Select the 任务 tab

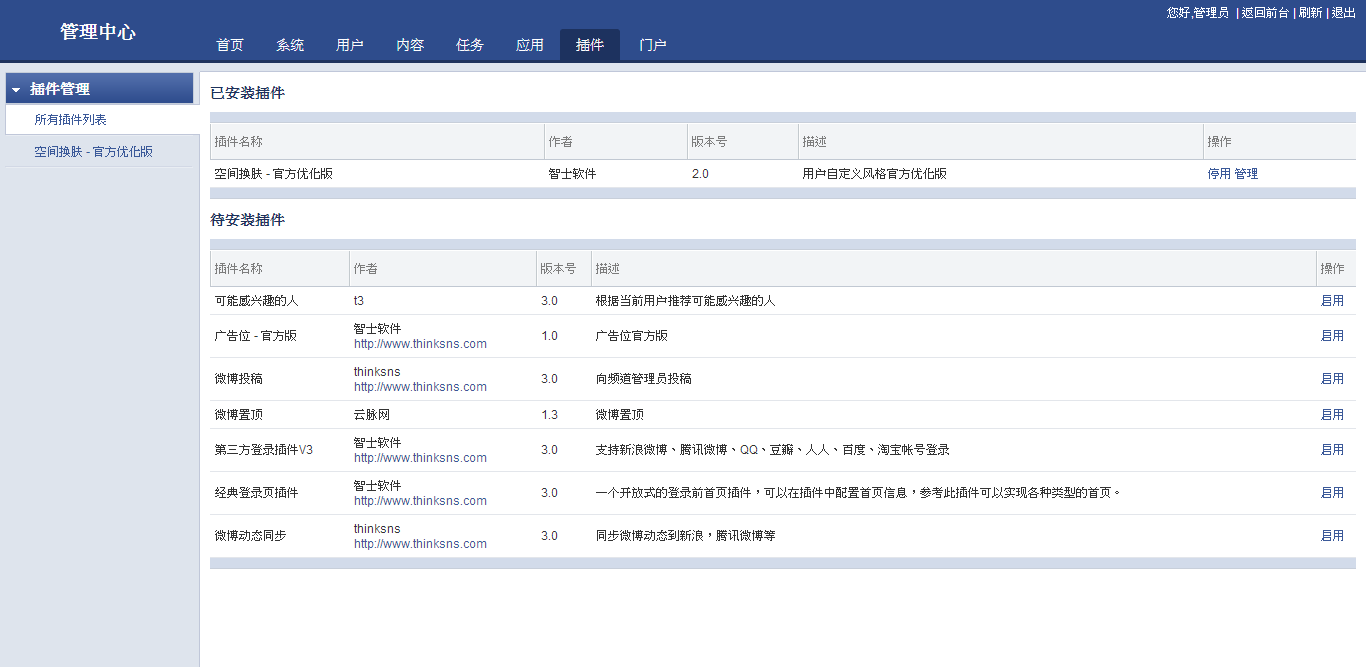[x=470, y=45]
